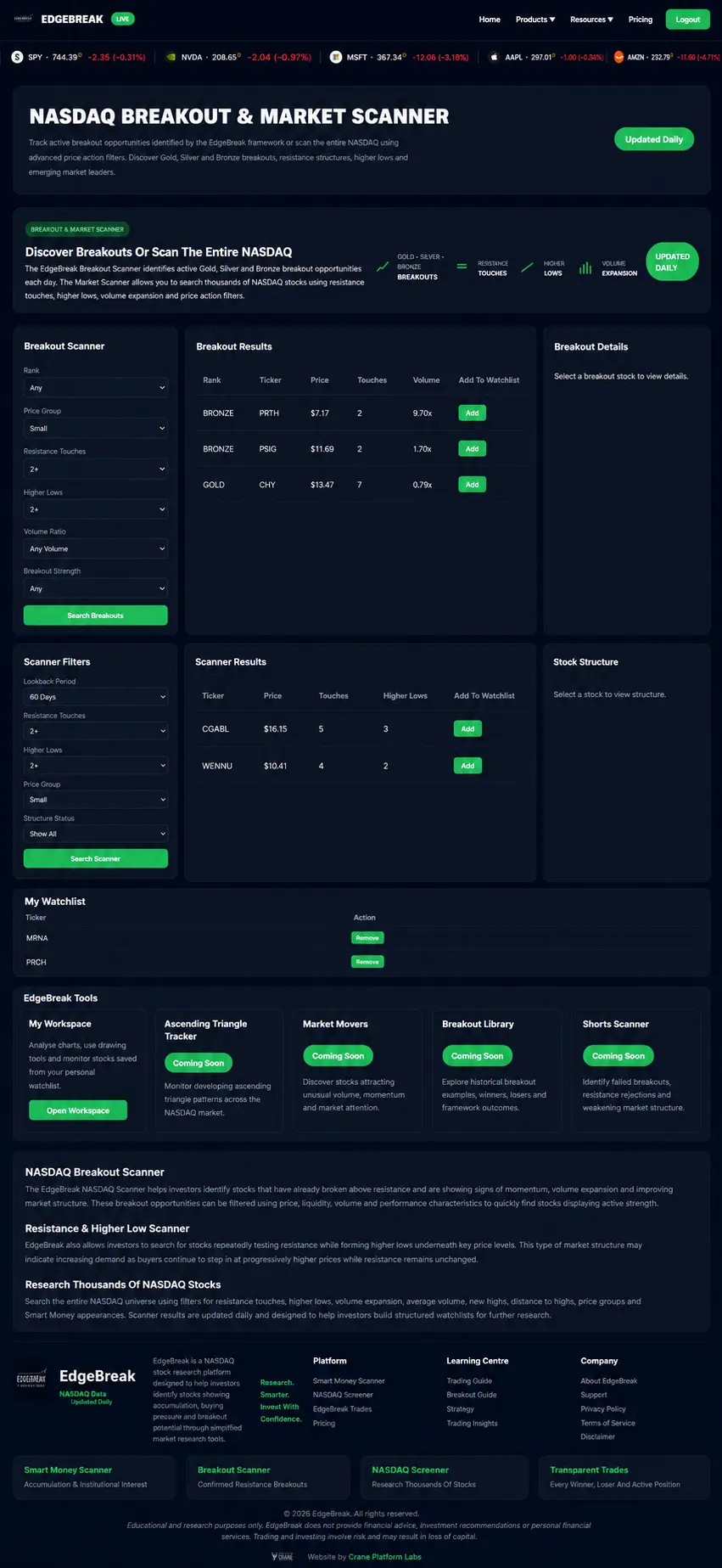Open the Breakout Scanner footer card
The image size is (722, 1568).
pos(268,1477)
